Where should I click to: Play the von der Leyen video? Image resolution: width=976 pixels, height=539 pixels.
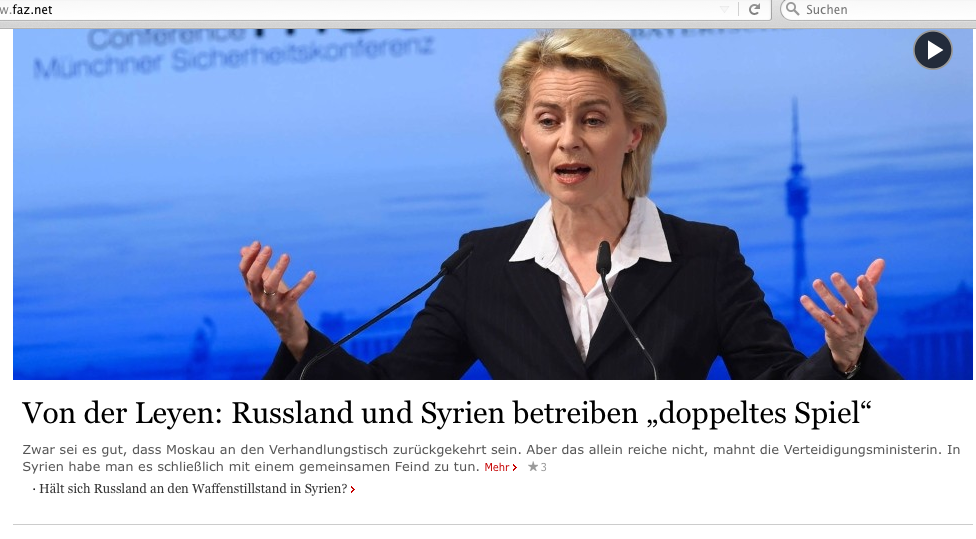(932, 50)
